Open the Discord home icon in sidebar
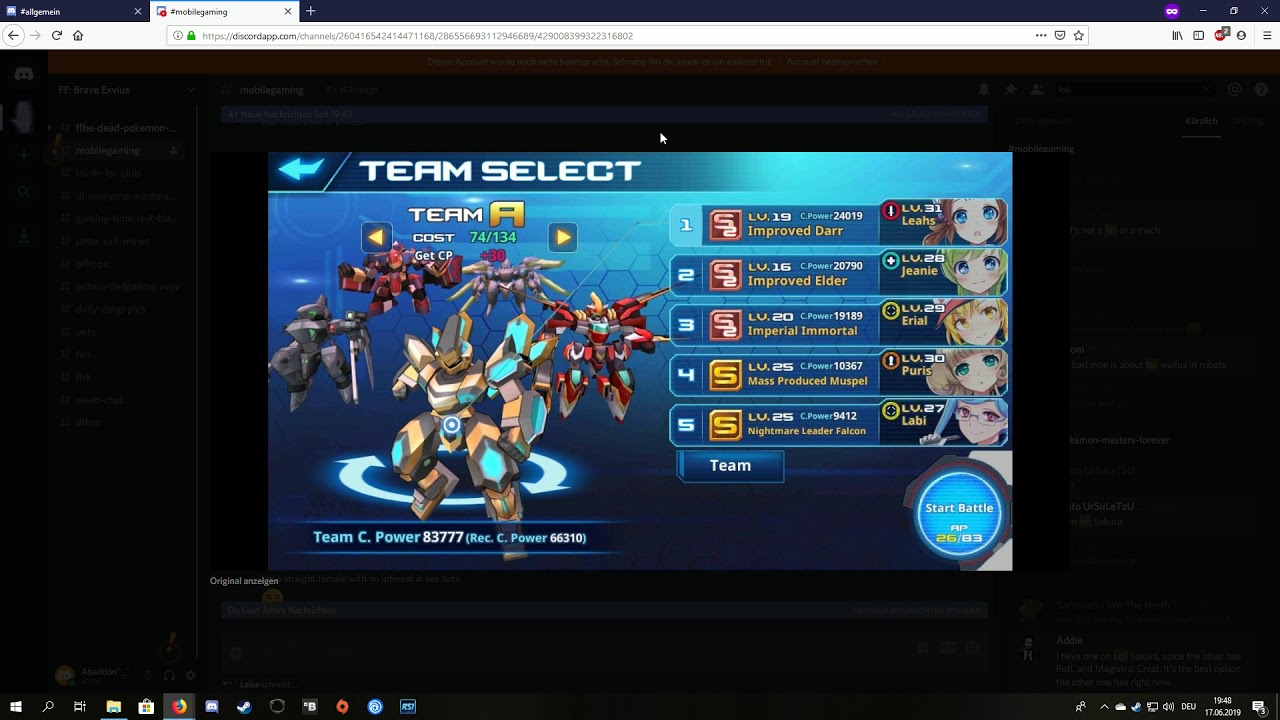 24,74
